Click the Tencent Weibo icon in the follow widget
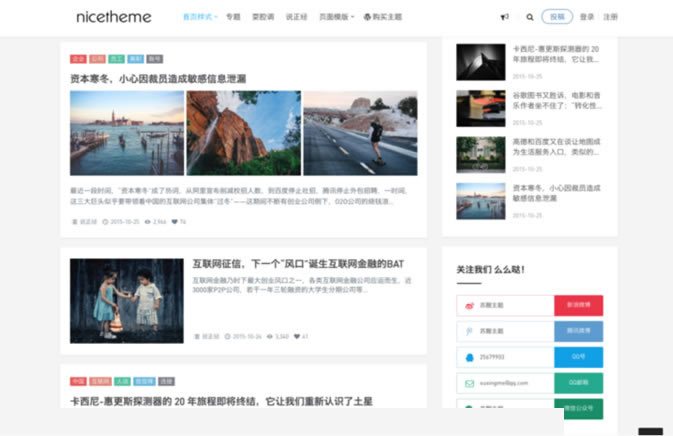The width and height of the screenshot is (673, 436). pyautogui.click(x=470, y=331)
